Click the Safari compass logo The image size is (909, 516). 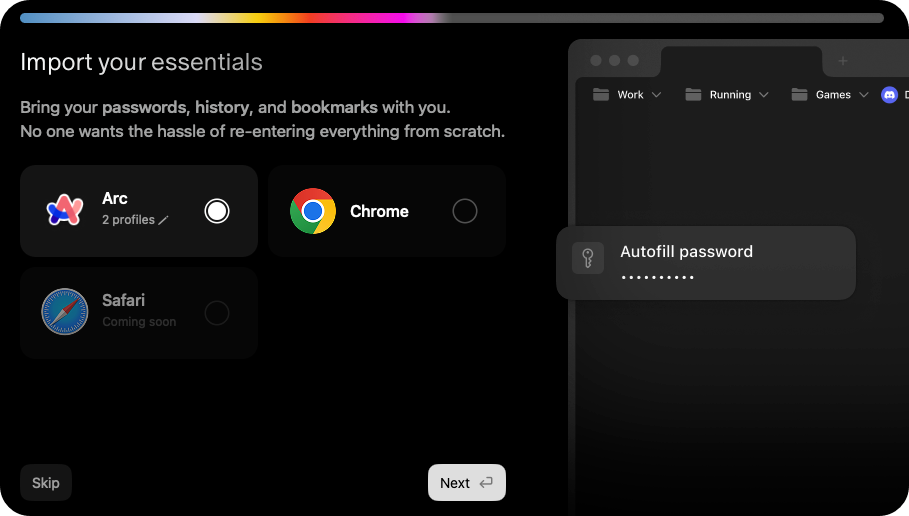click(65, 312)
